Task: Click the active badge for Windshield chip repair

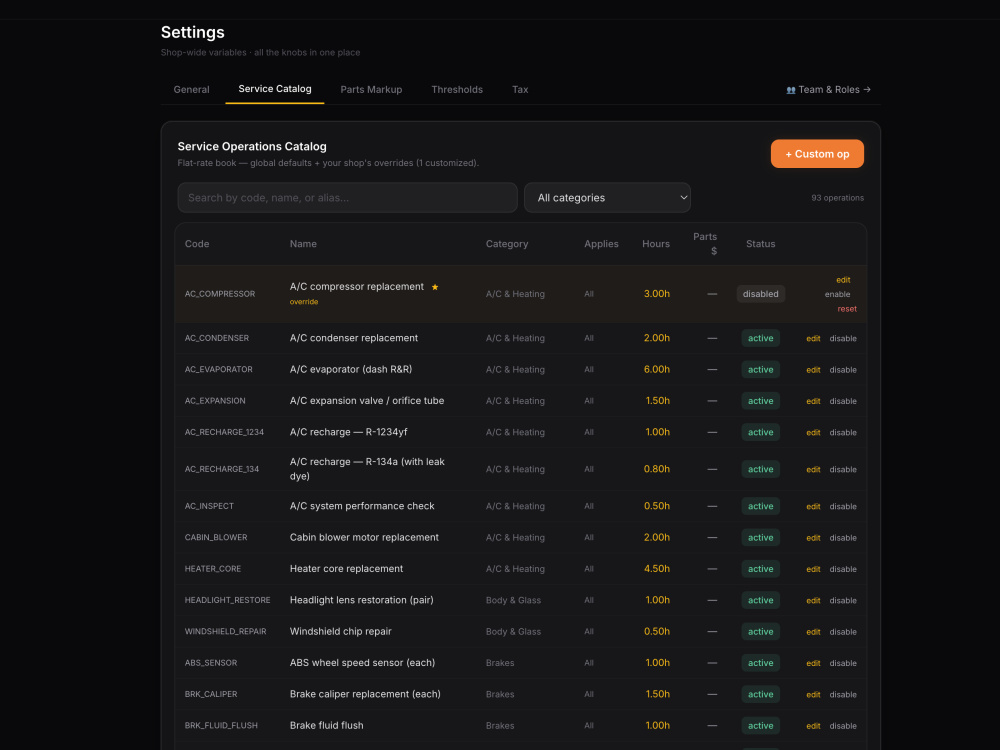Action: tap(760, 631)
